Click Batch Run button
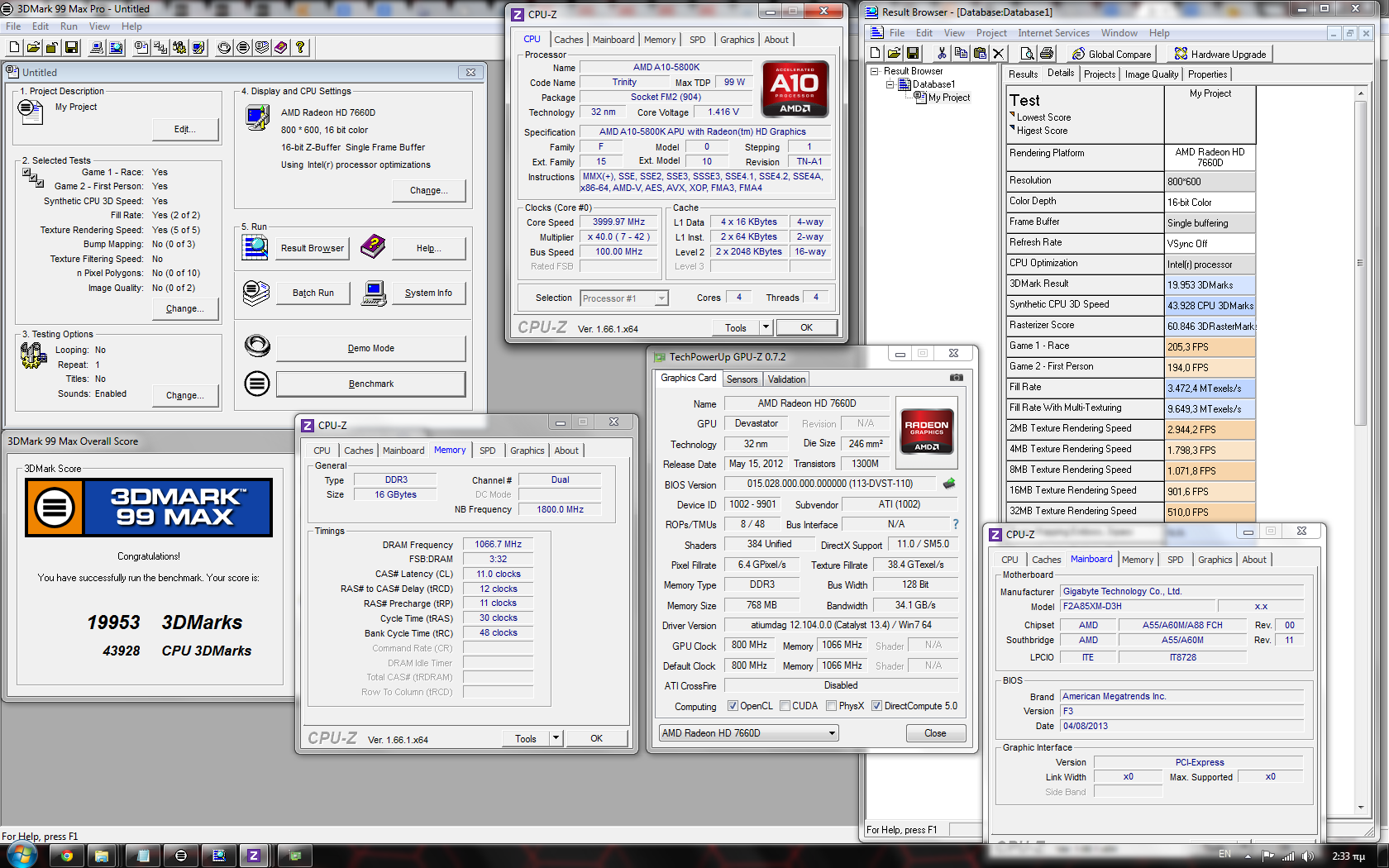 pos(313,293)
